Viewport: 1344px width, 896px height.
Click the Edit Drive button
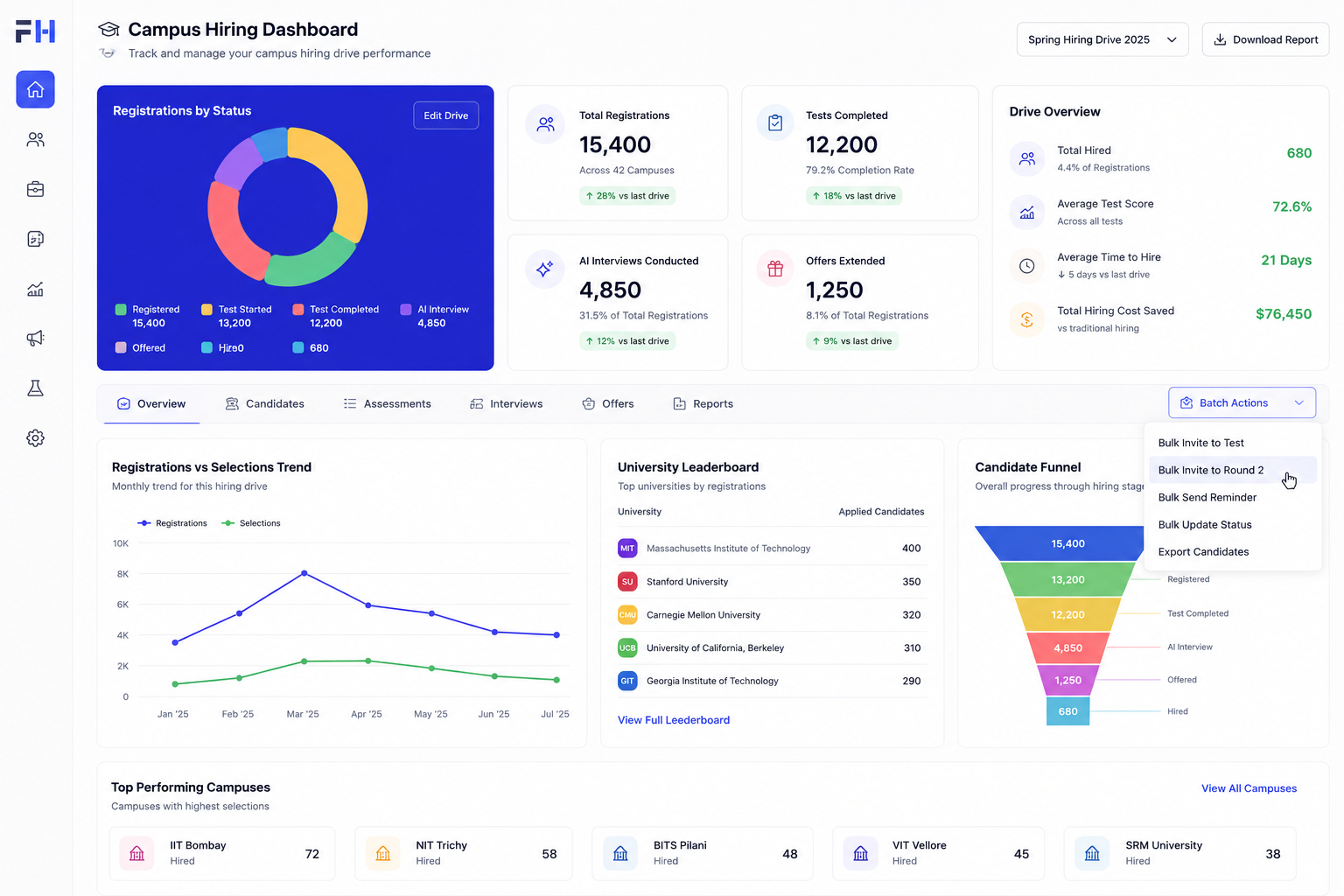click(446, 115)
